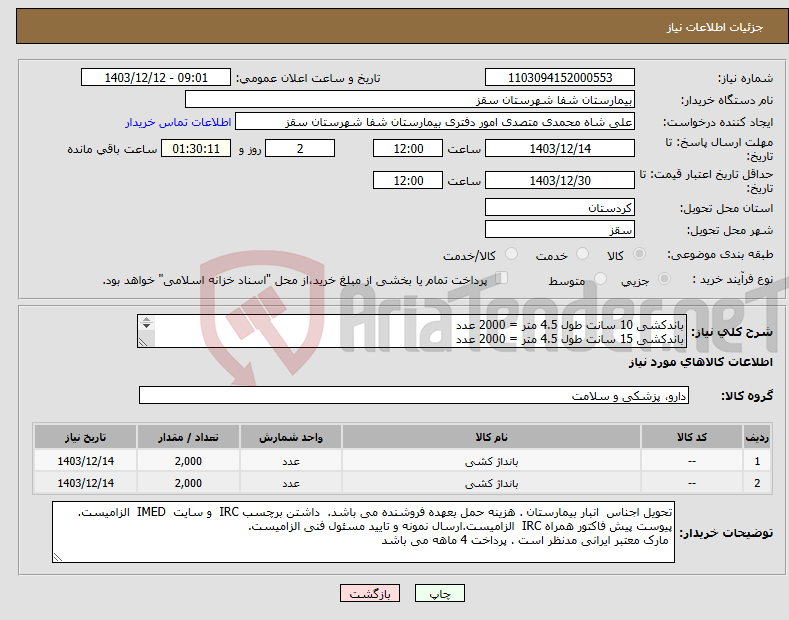The width and height of the screenshot is (789, 620).
Task: Select the خدمت radio button
Action: click(582, 254)
